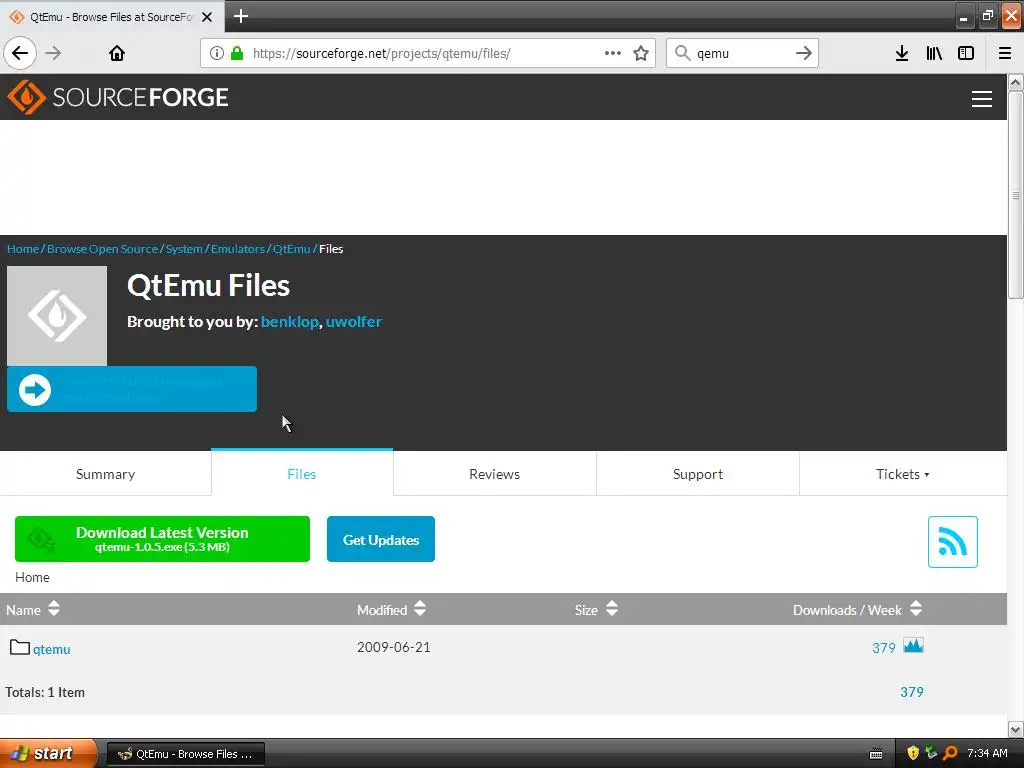
Task: Click the browser forward arrow
Action: 54,53
